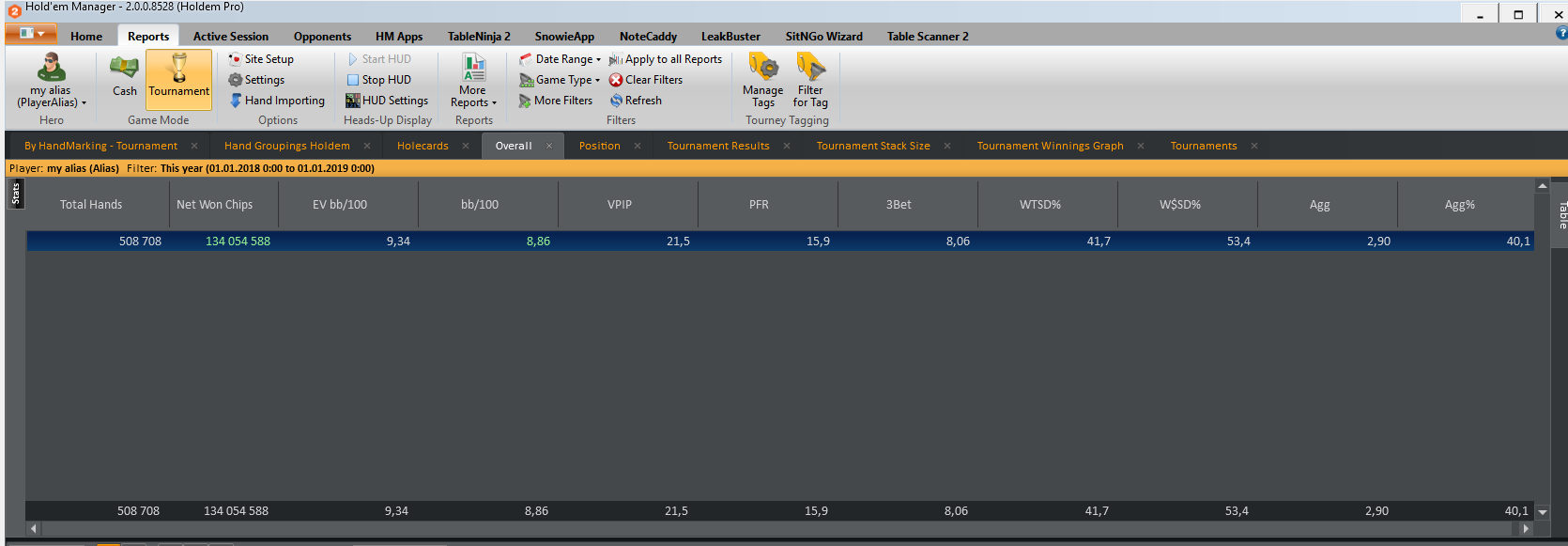Close the Tournament Results tab
The height and width of the screenshot is (546, 1568).
[787, 146]
